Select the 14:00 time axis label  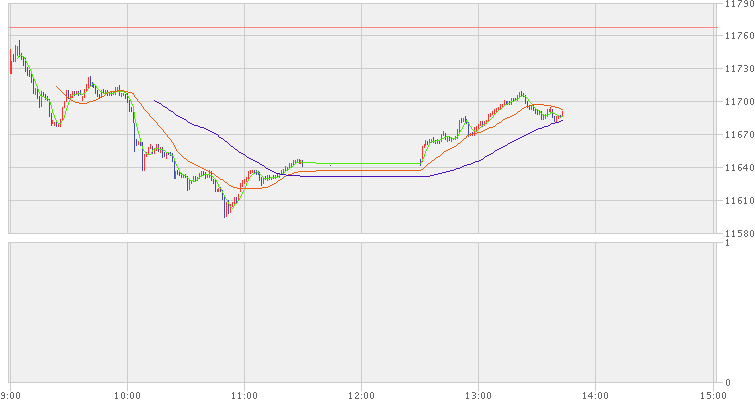[x=595, y=392]
